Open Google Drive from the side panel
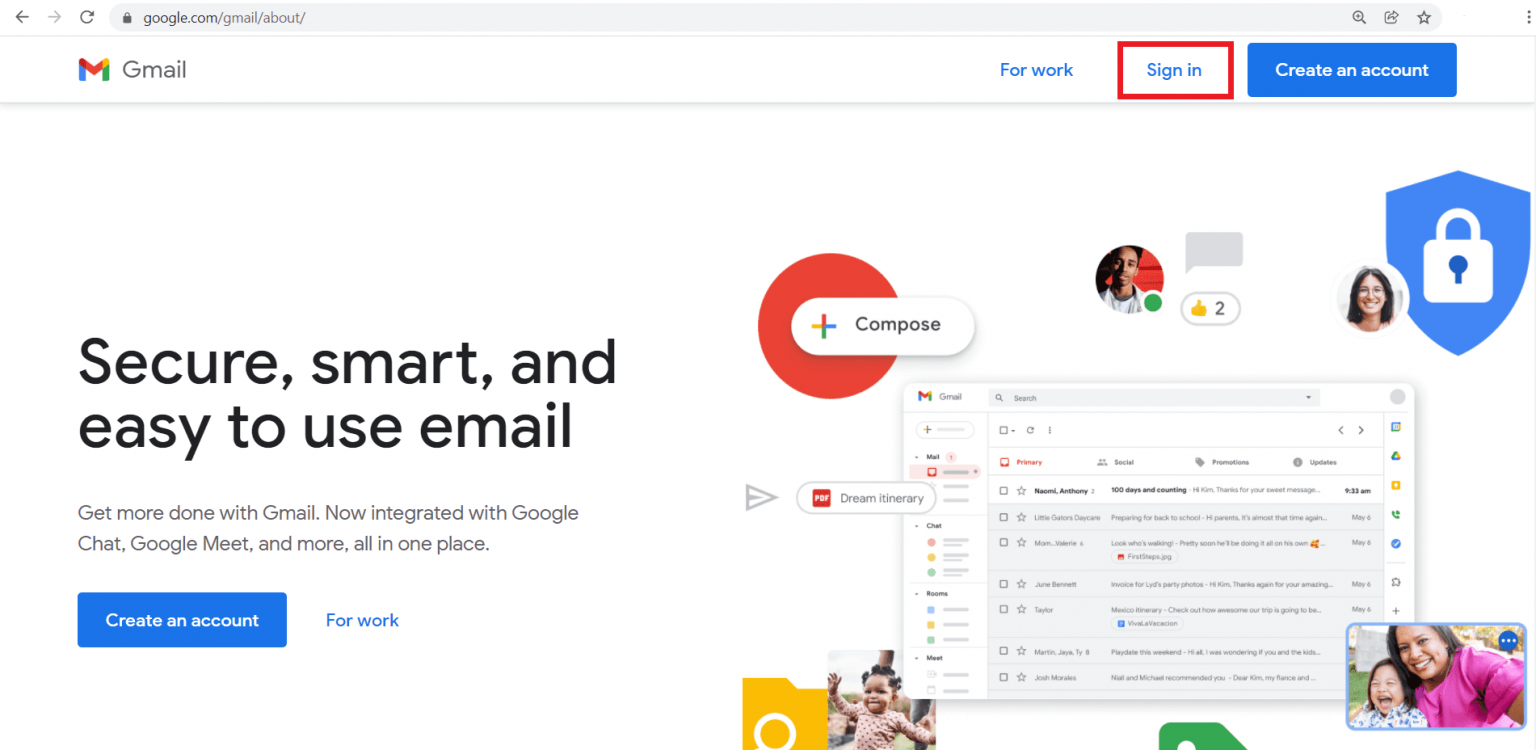This screenshot has width=1536, height=750. click(x=1396, y=457)
